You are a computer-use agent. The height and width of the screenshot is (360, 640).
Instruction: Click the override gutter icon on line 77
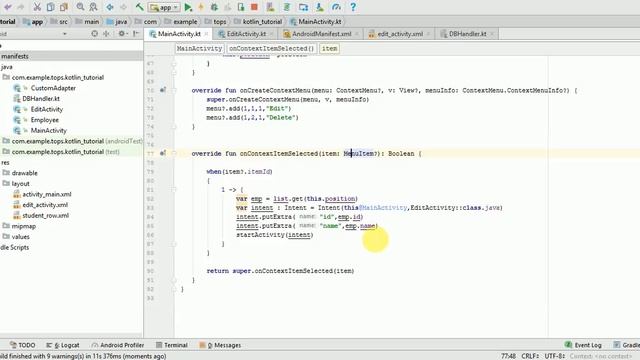pyautogui.click(x=163, y=153)
